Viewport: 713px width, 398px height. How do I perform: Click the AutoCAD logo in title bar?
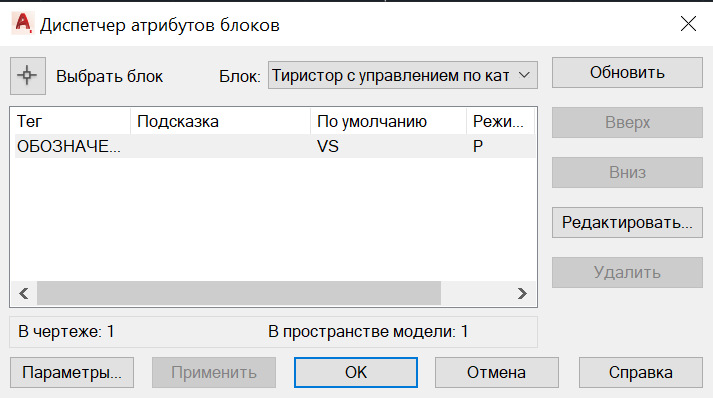click(x=23, y=24)
